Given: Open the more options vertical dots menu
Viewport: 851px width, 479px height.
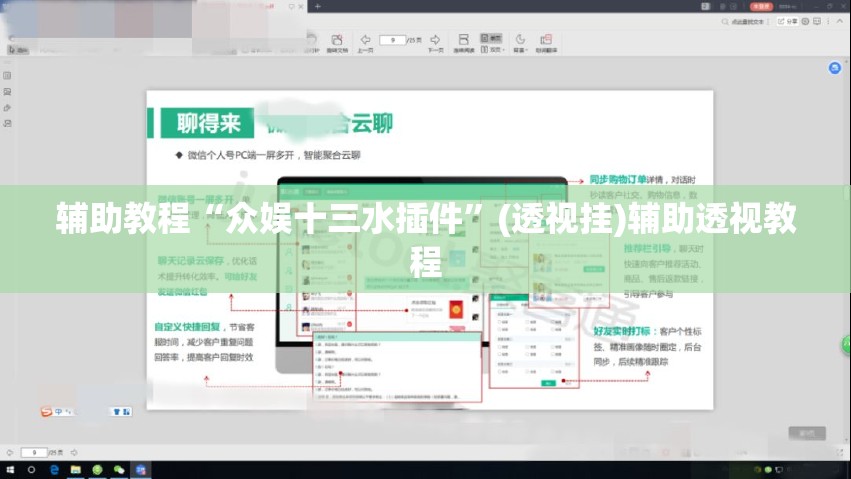Looking at the screenshot, I should [828, 21].
